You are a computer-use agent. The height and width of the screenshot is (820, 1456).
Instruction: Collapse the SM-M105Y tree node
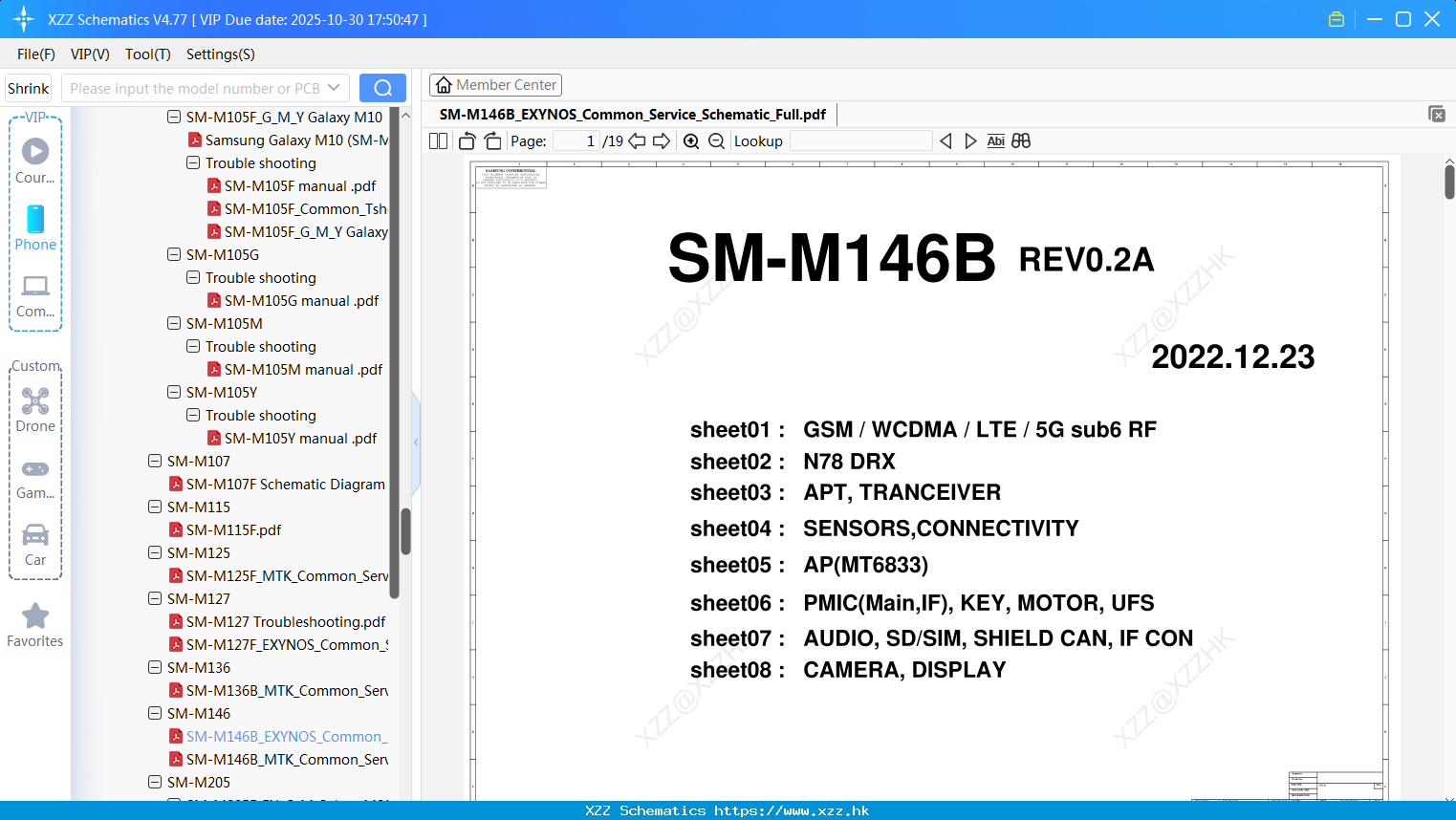(x=174, y=392)
